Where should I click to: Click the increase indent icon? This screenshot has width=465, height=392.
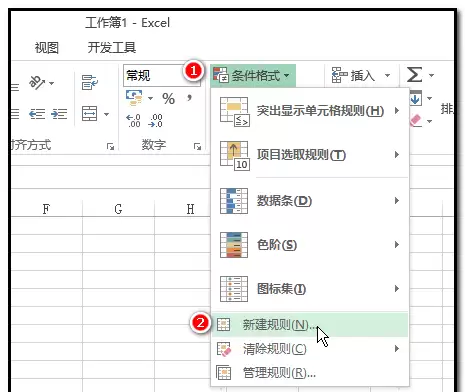[59, 114]
